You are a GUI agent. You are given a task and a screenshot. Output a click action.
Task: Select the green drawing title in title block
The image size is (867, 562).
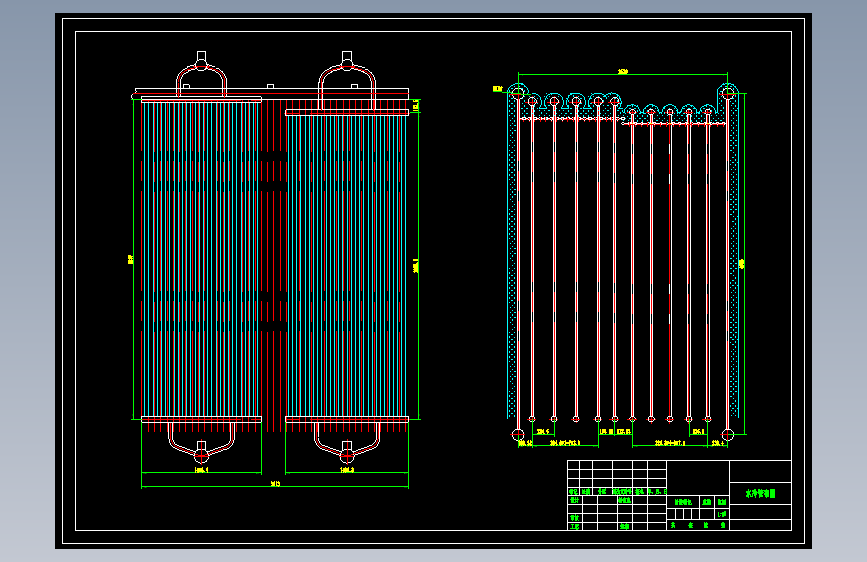[x=760, y=493]
